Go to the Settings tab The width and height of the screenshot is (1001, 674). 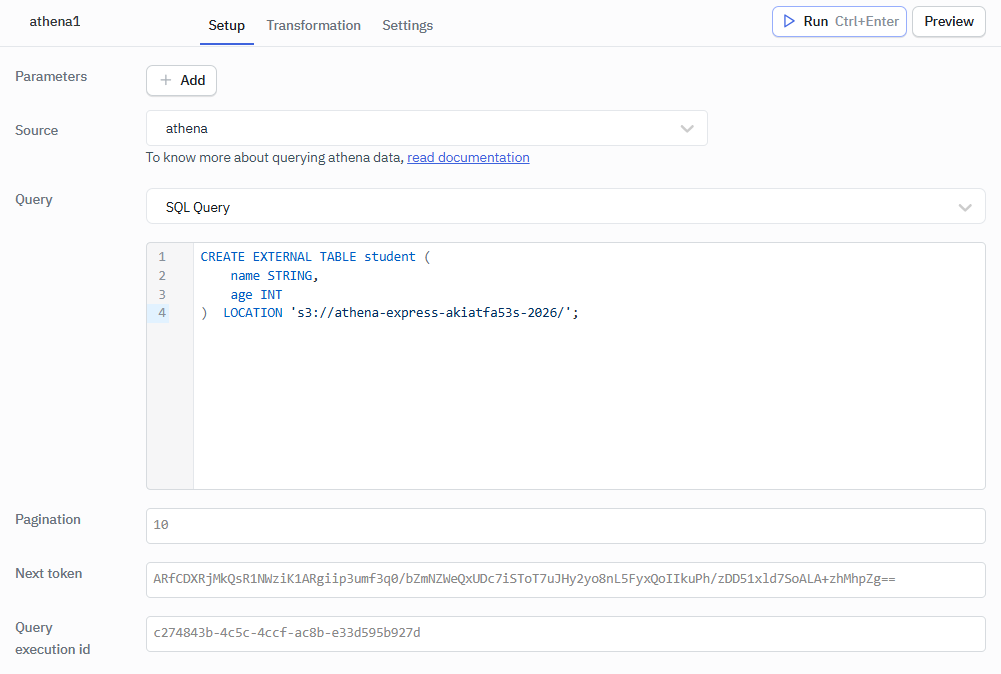pos(407,25)
